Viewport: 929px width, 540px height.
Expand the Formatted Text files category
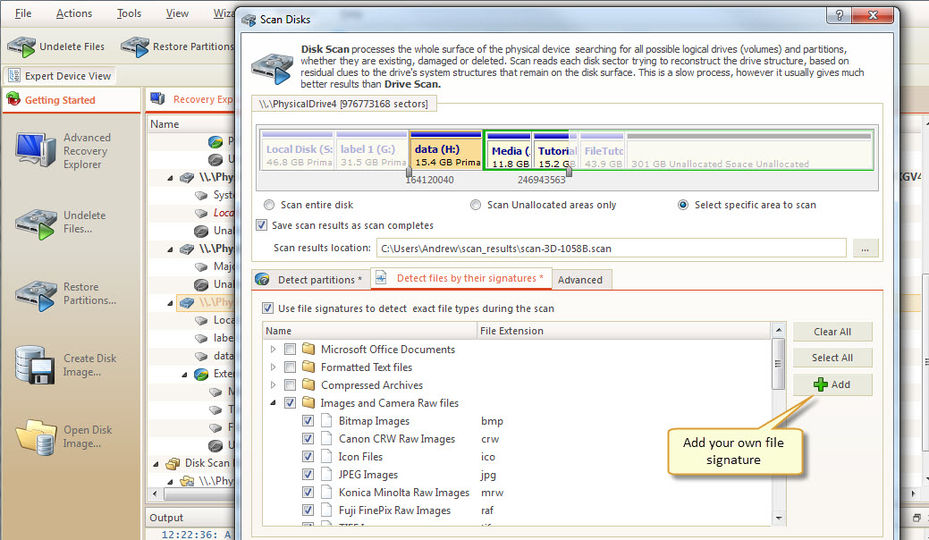coord(273,368)
